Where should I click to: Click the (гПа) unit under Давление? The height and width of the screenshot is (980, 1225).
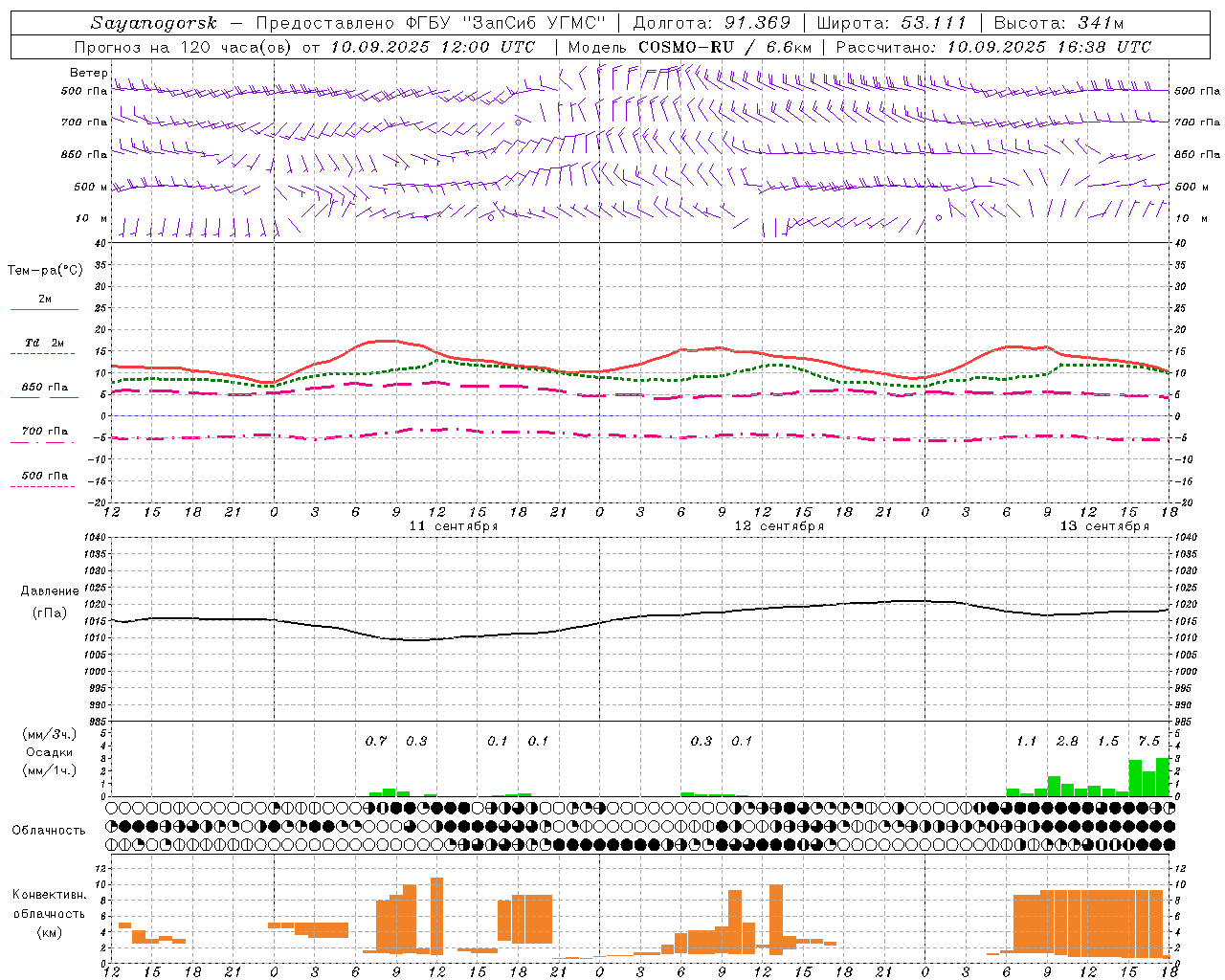point(50,613)
